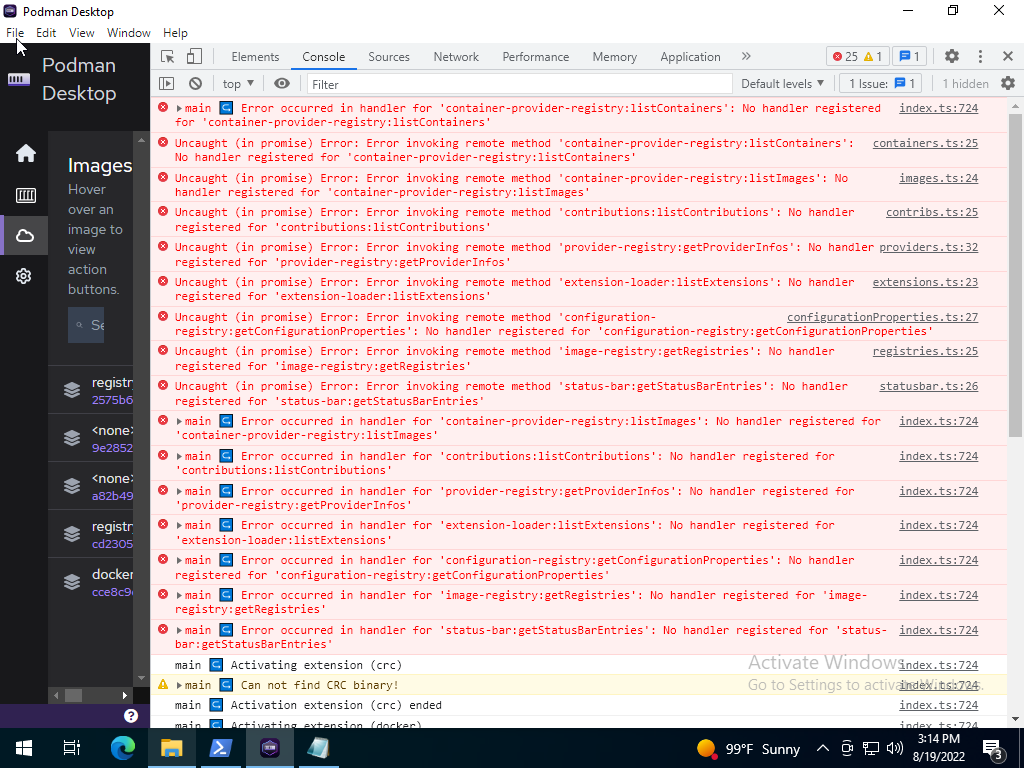
Task: Open DevTools settings gear
Action: 951,57
